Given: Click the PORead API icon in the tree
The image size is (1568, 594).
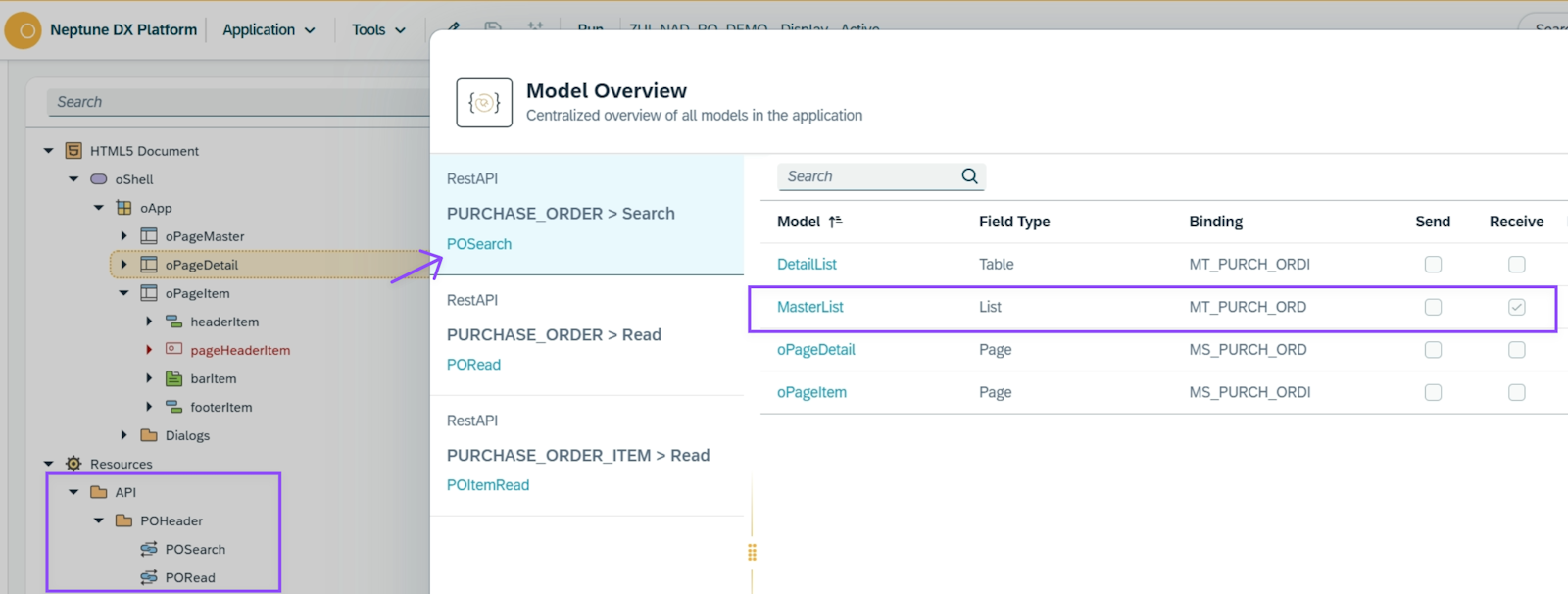Looking at the screenshot, I should (149, 577).
